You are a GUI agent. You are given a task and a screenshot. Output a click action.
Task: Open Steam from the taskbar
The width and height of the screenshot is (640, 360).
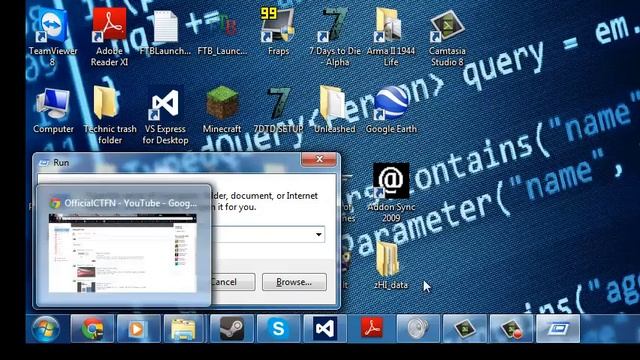coord(232,329)
